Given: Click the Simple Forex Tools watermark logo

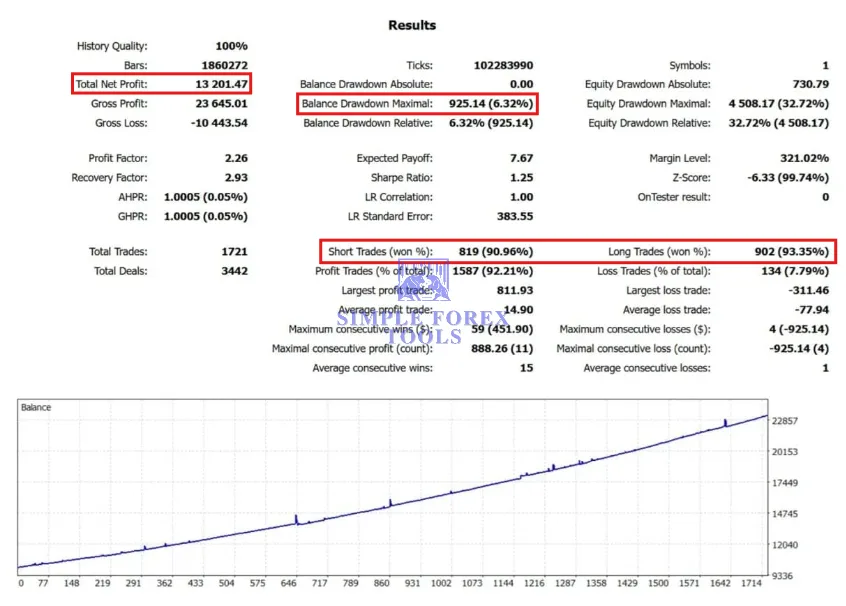Looking at the screenshot, I should (424, 302).
